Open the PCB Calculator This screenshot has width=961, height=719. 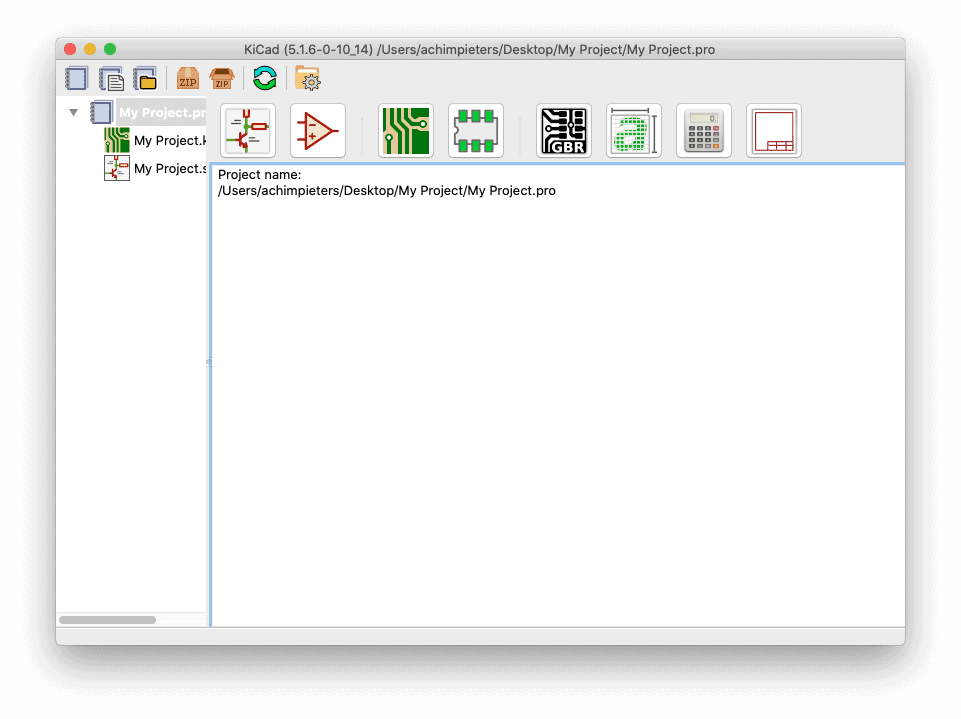[x=704, y=131]
